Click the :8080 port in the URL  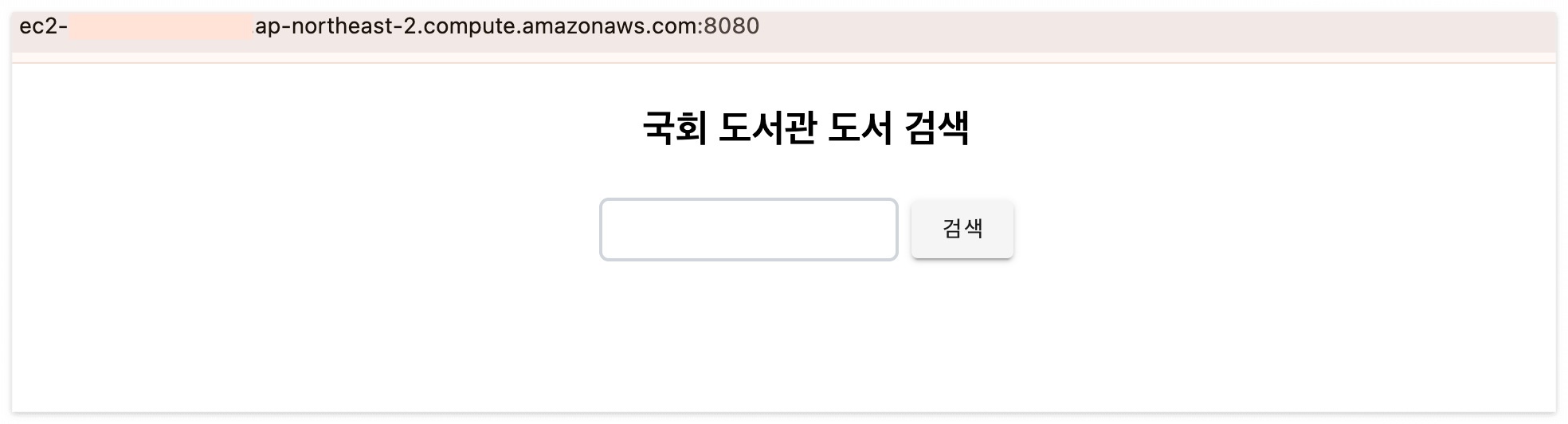click(729, 26)
